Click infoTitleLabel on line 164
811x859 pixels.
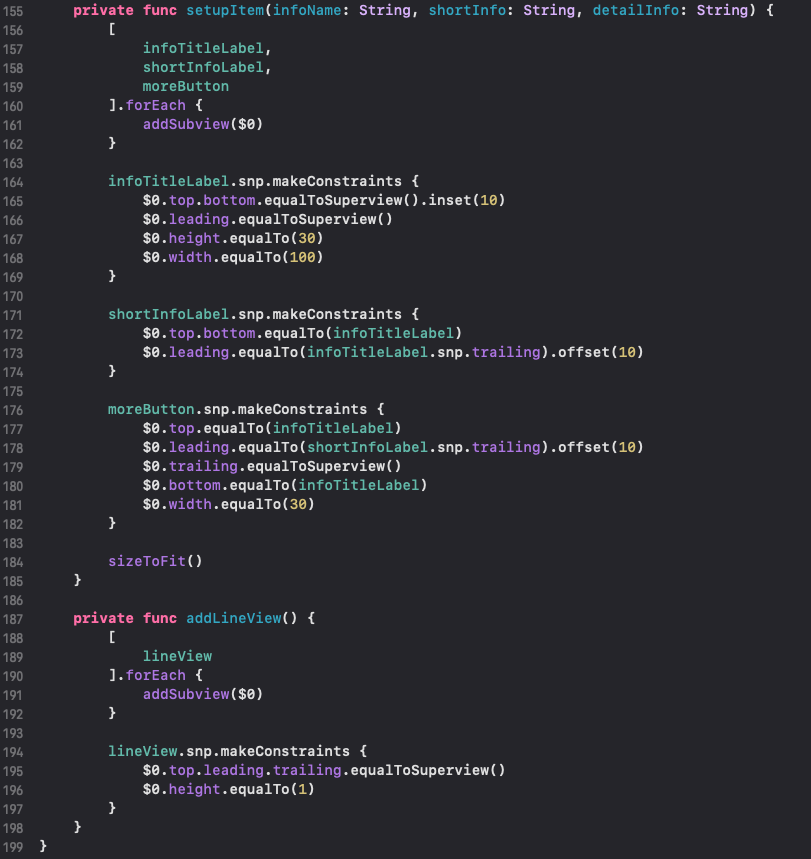click(x=168, y=181)
